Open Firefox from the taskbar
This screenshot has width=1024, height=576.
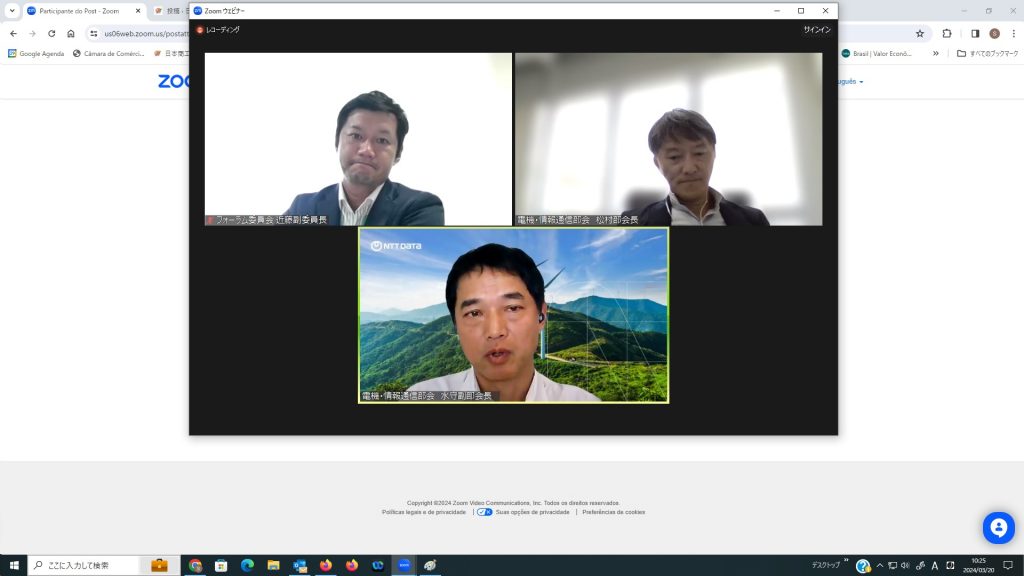(325, 565)
